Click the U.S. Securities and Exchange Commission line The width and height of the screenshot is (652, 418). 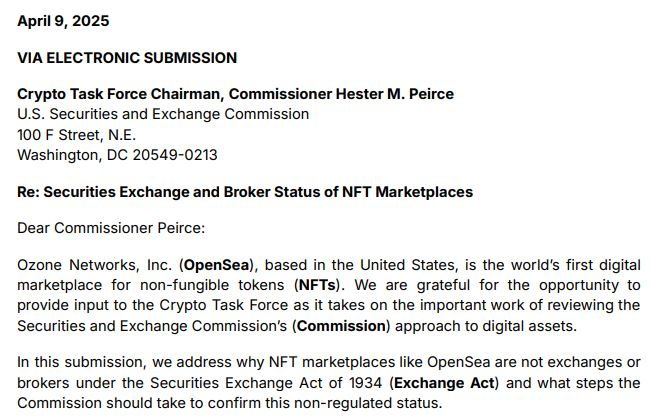[163, 114]
